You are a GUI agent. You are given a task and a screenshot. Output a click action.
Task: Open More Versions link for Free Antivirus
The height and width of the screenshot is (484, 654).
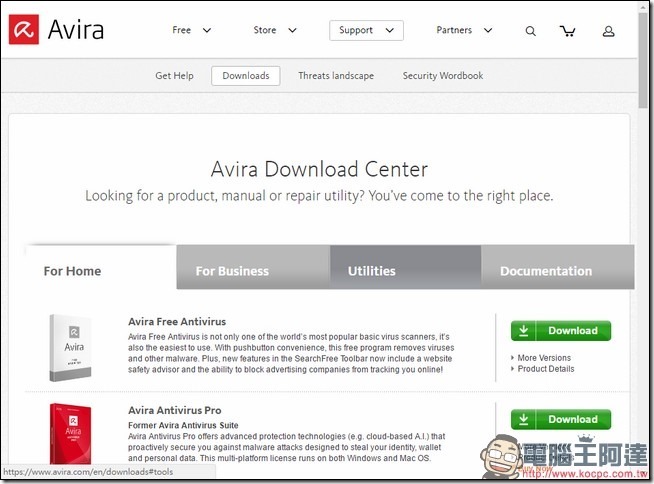tap(543, 358)
